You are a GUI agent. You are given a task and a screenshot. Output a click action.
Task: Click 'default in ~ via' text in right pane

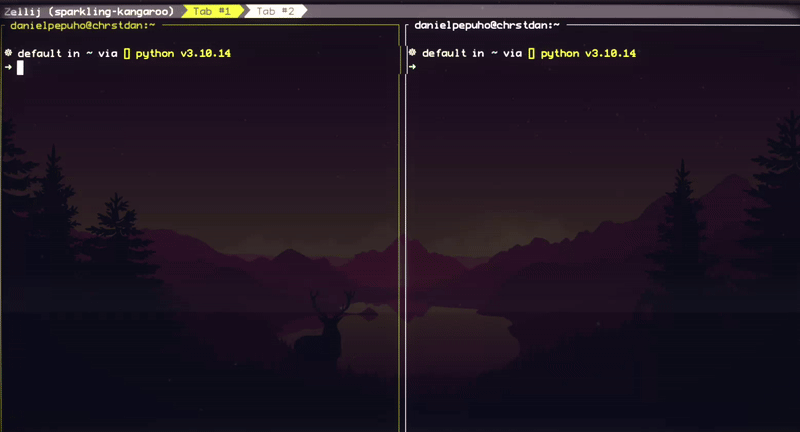(x=472, y=53)
